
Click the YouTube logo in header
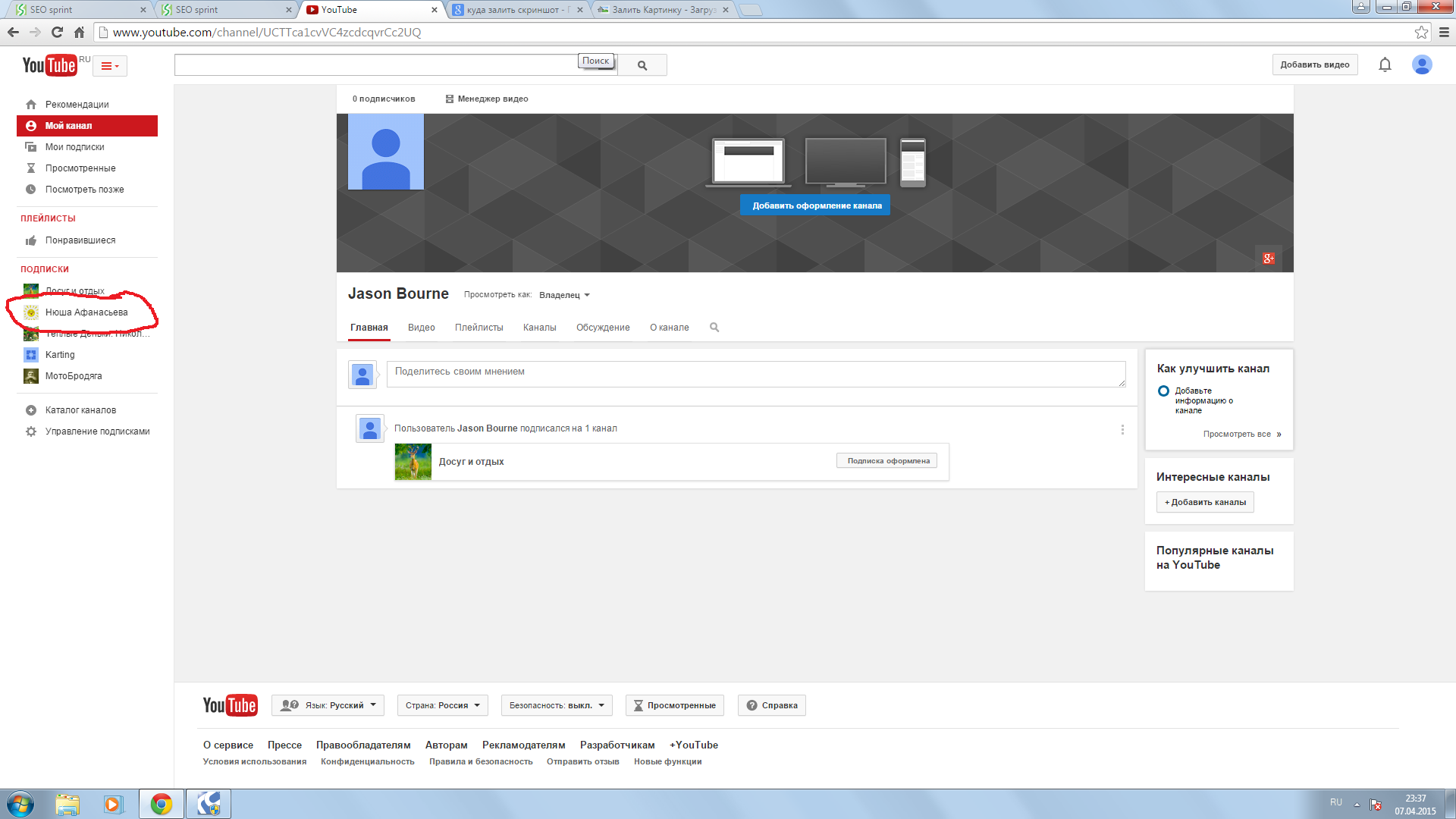[x=50, y=65]
